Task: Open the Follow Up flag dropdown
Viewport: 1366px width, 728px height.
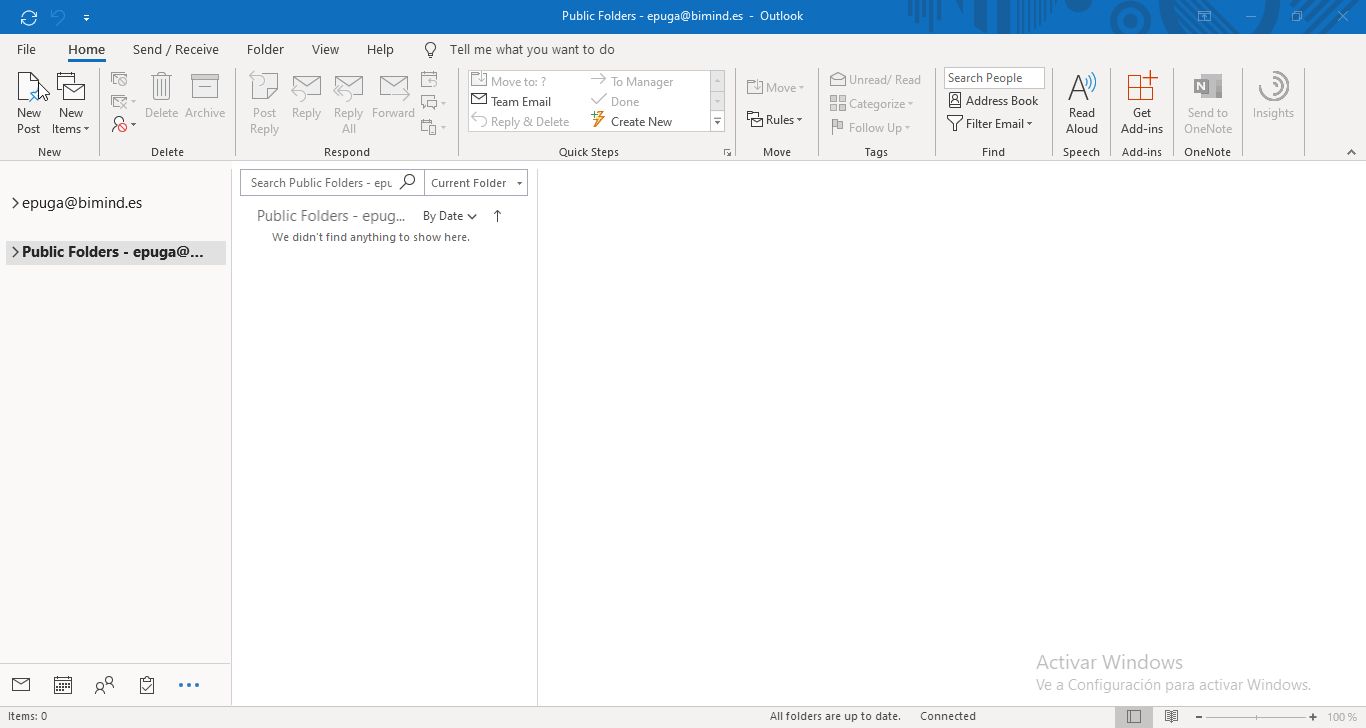Action: tap(870, 128)
